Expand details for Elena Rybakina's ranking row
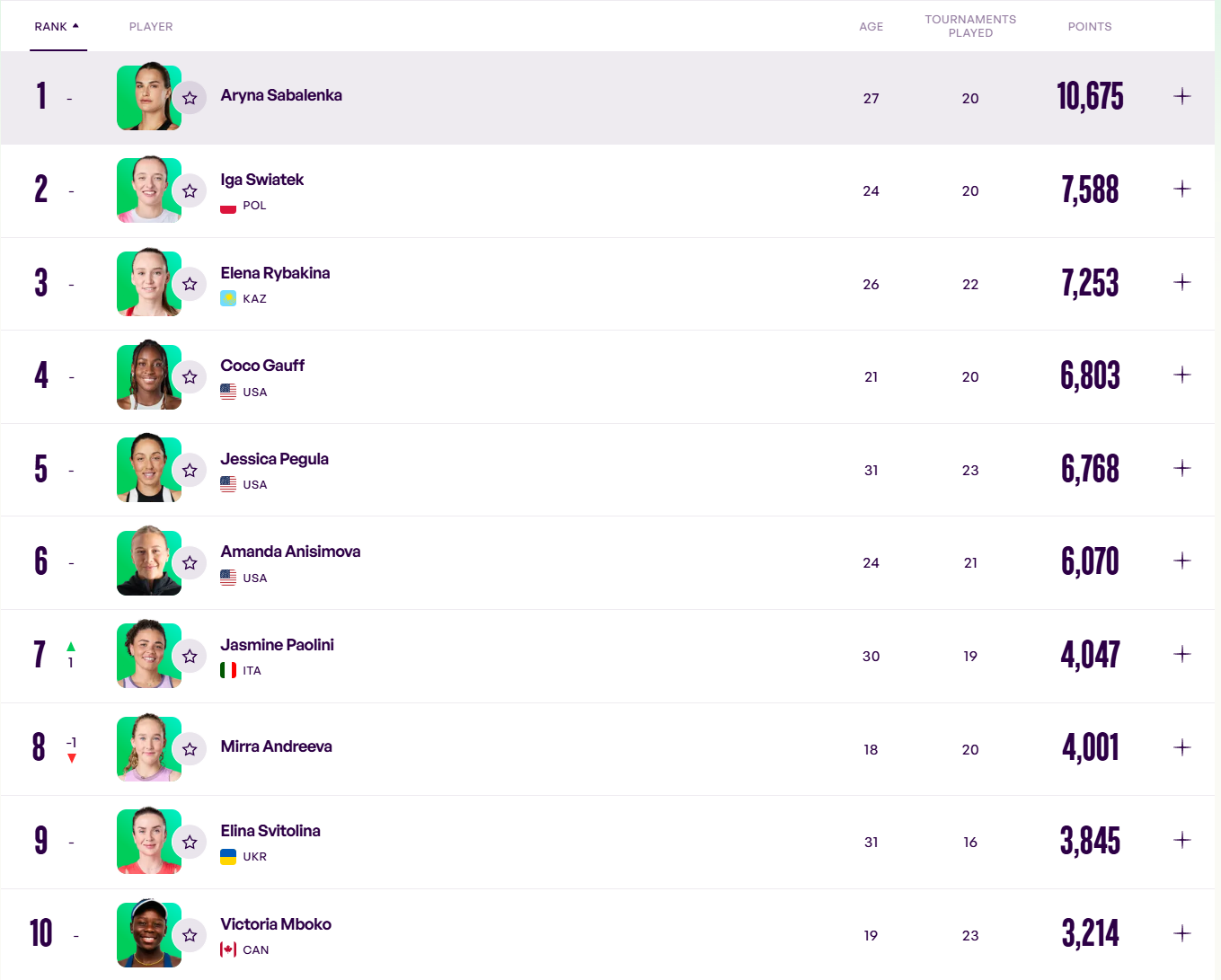This screenshot has width=1221, height=980. click(1182, 282)
